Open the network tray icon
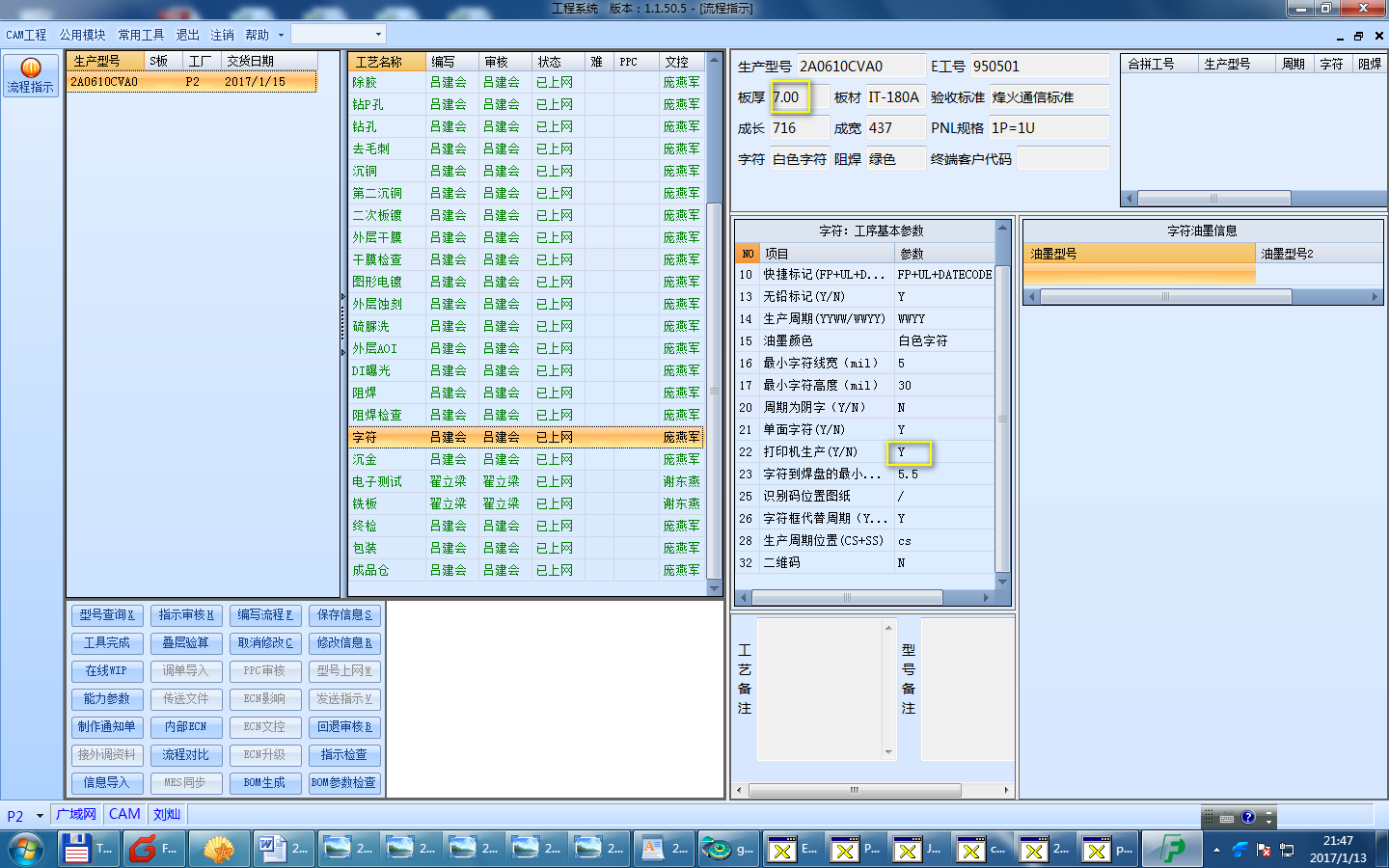1389x868 pixels. (1287, 850)
